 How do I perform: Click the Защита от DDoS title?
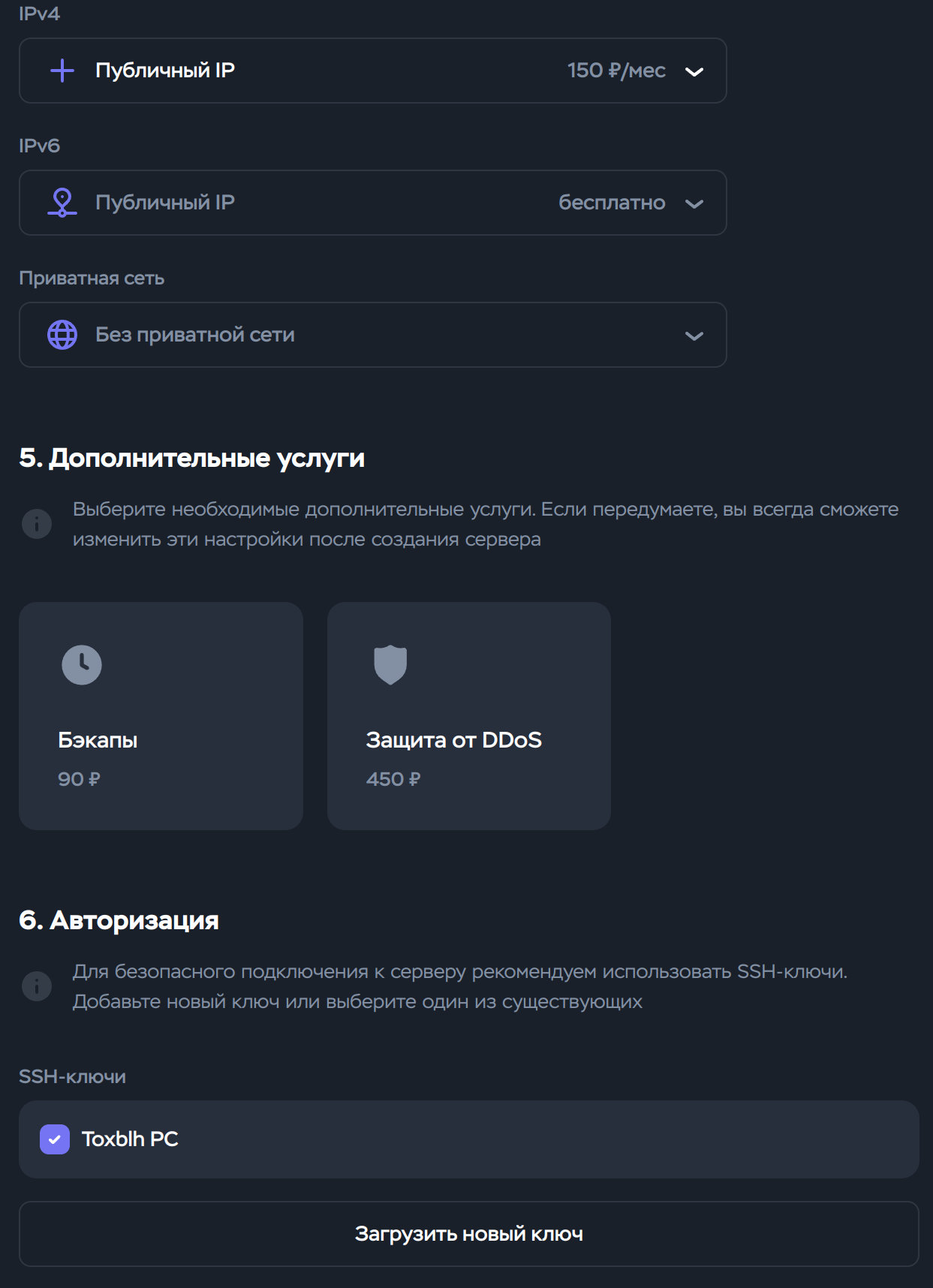[x=454, y=740]
